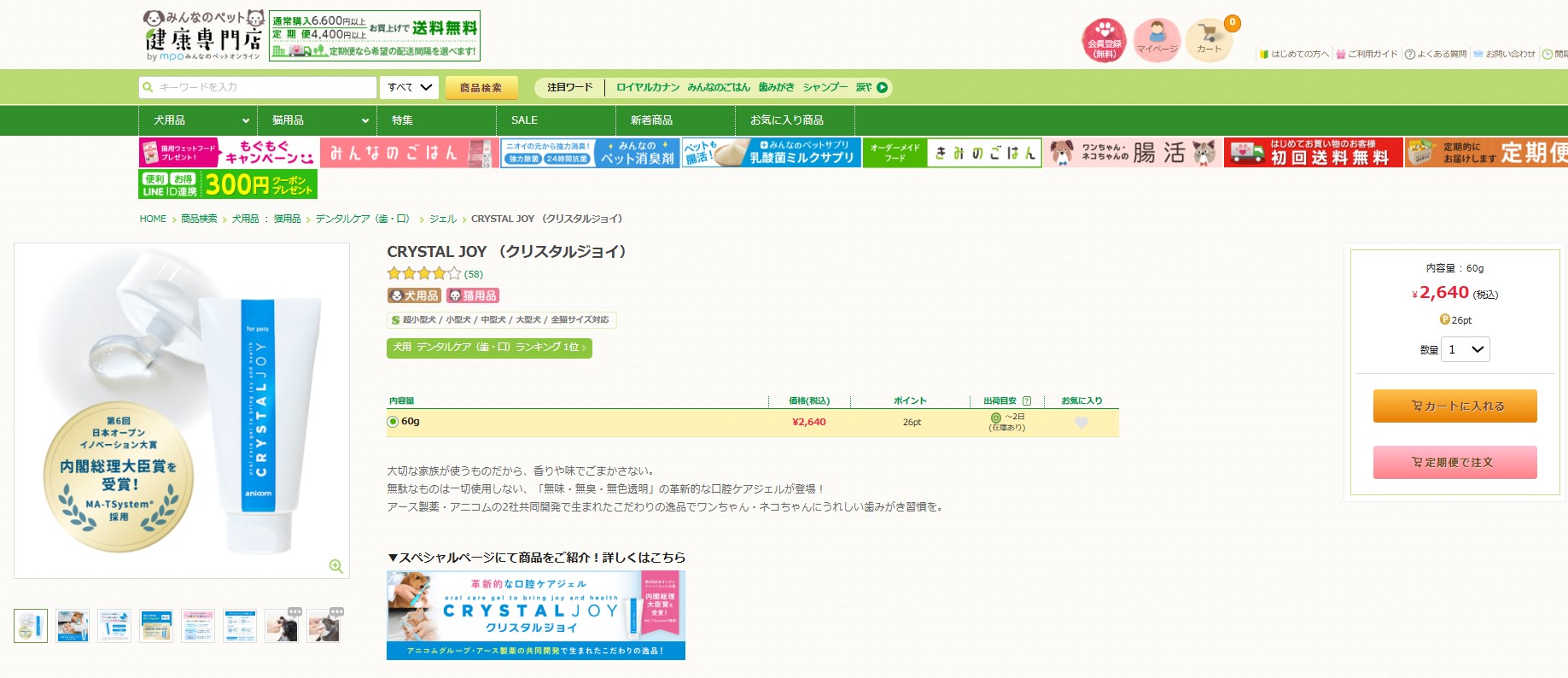Open よくある質問 FAQ link
This screenshot has width=1568, height=678.
click(x=1436, y=54)
